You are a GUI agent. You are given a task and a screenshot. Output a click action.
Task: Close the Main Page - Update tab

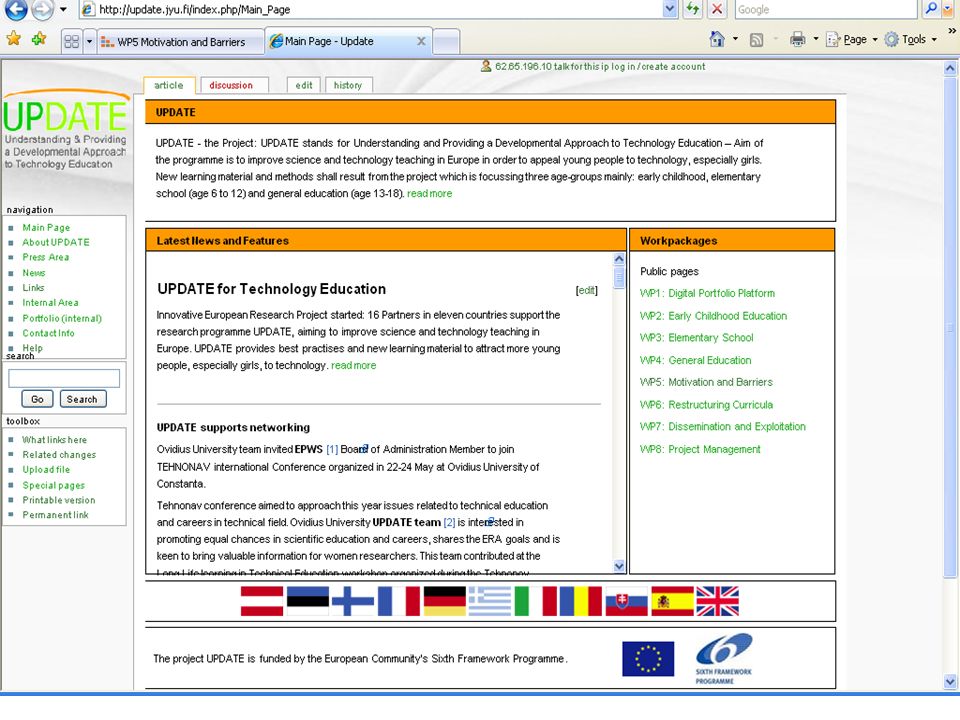tap(421, 41)
